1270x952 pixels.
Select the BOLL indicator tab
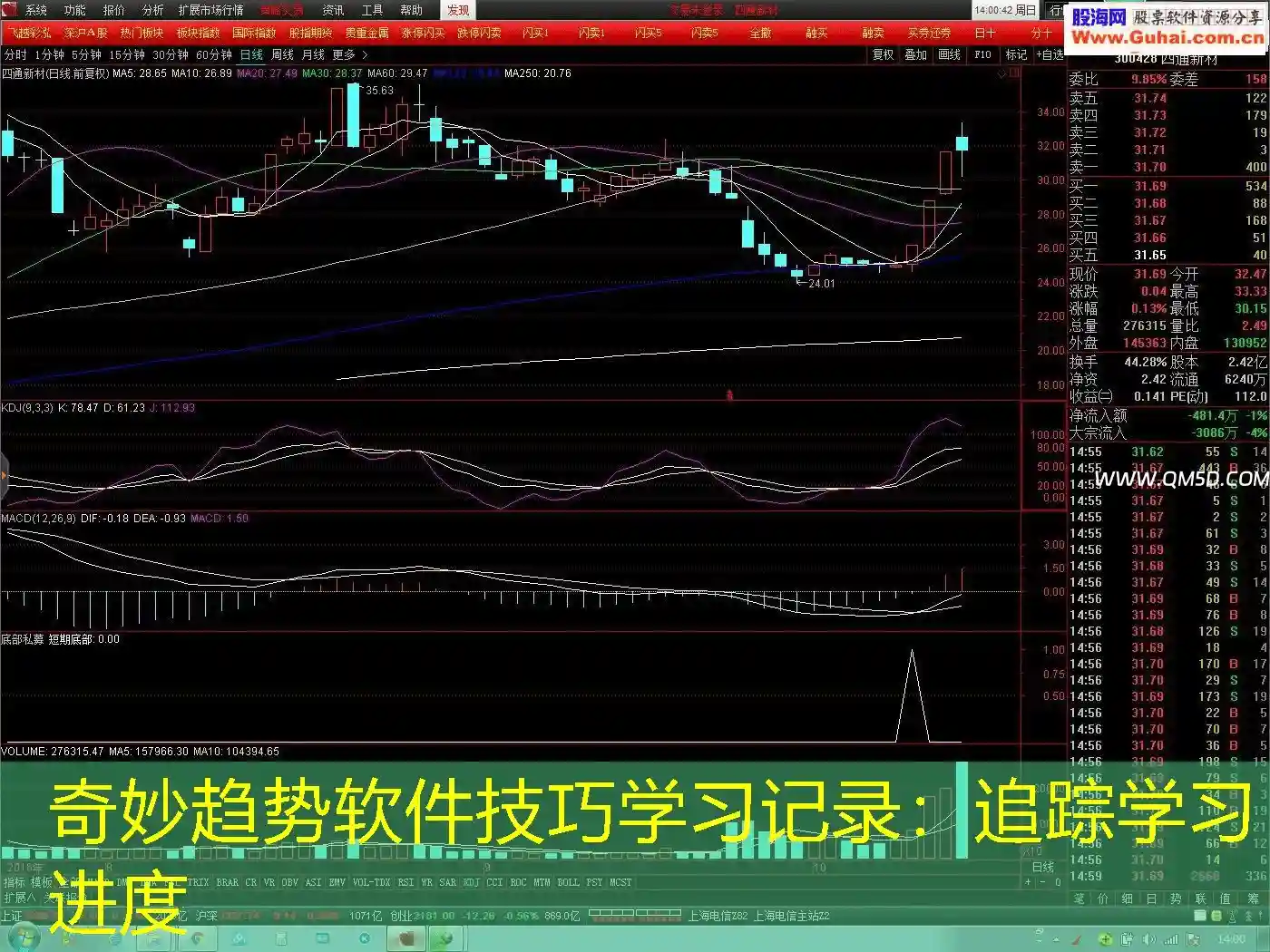point(569,882)
